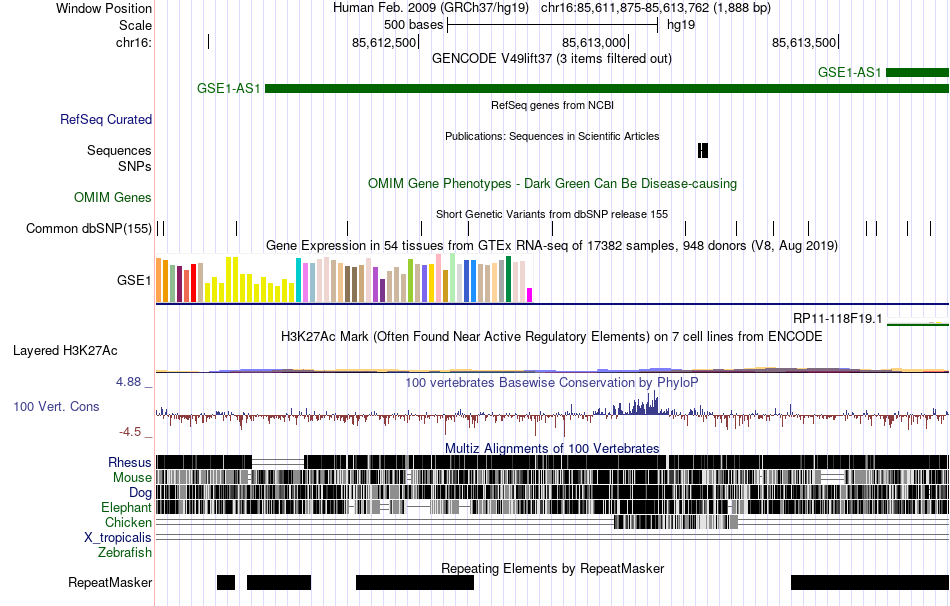This screenshot has height=606, width=950.
Task: Click the 500 bases scale bar
Action: (x=553, y=25)
